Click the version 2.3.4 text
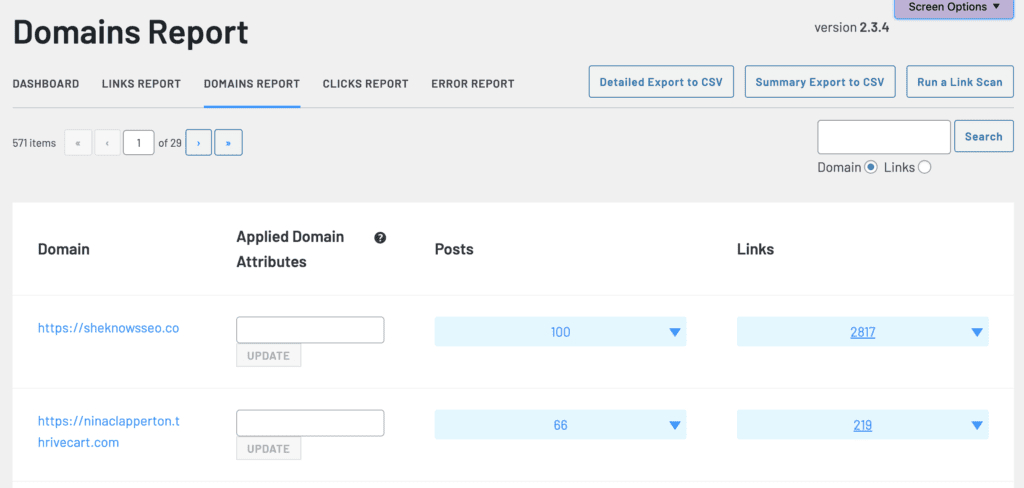 point(852,27)
